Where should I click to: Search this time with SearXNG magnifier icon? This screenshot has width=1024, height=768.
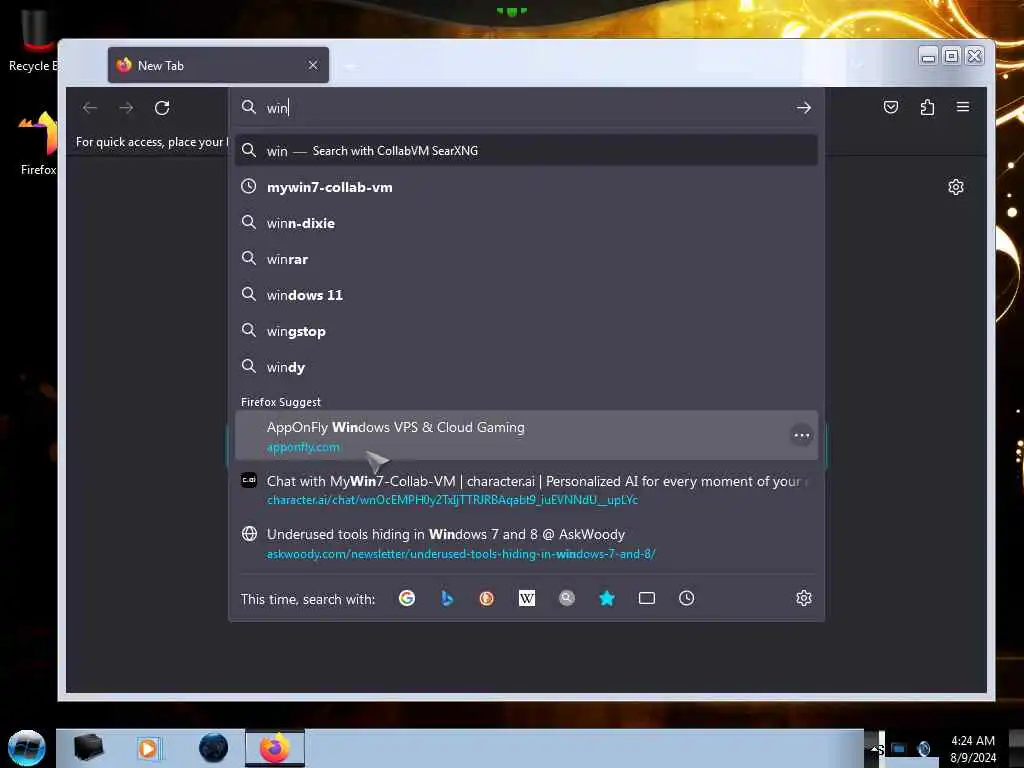point(567,598)
